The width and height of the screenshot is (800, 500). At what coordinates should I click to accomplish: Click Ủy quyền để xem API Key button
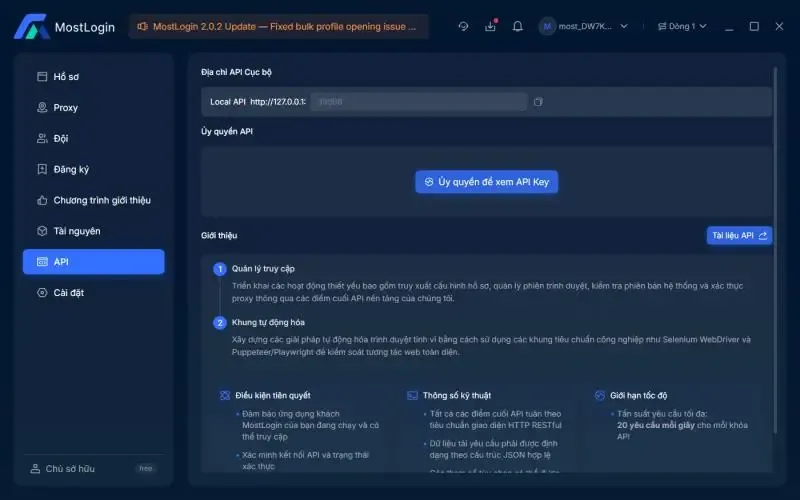[x=486, y=182]
